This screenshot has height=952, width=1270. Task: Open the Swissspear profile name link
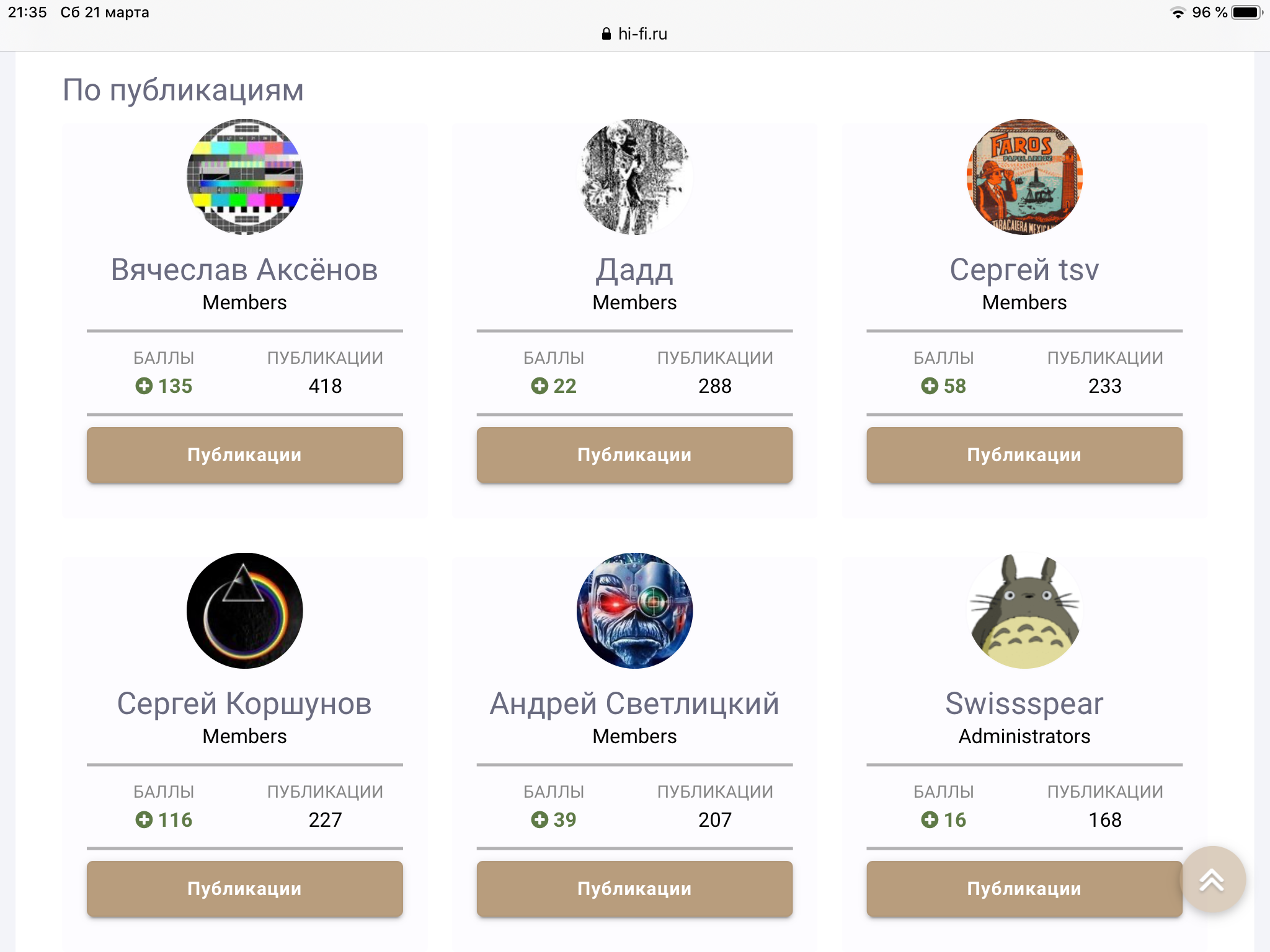(1024, 705)
